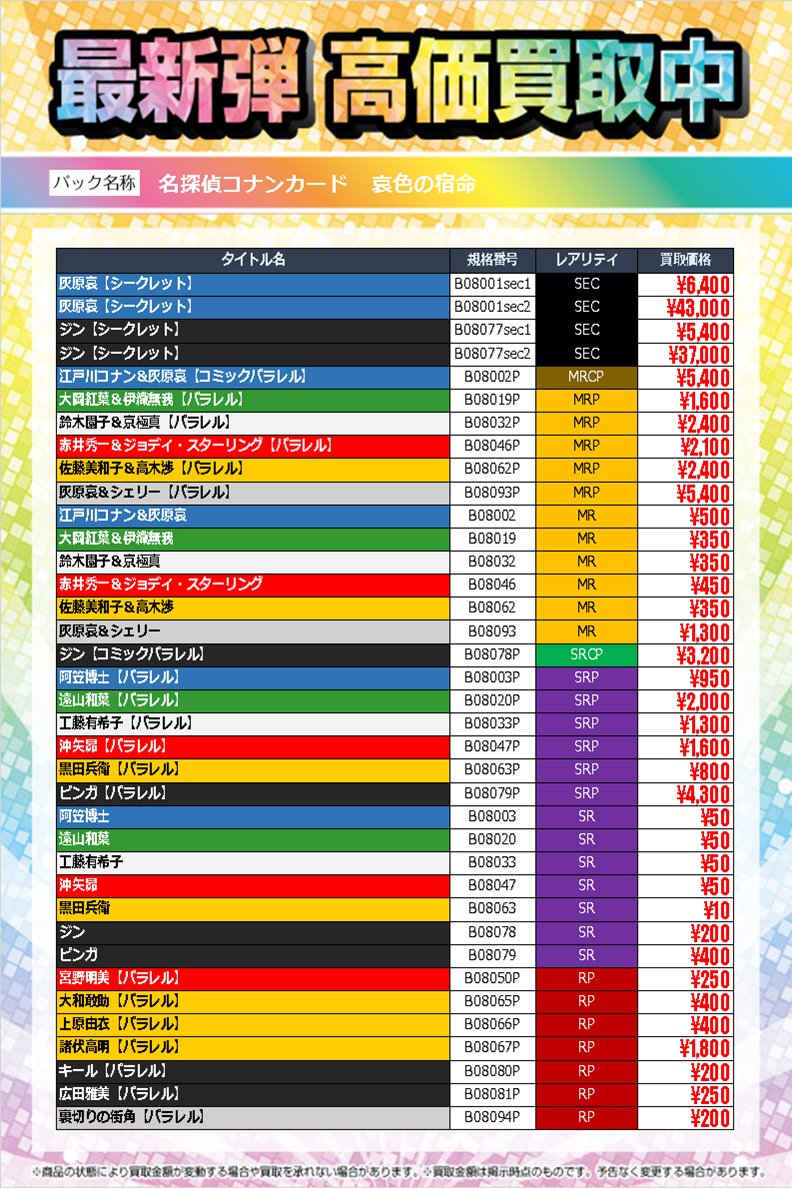
Task: Select the title ジン【コミックパラレル】
Action: (x=132, y=654)
